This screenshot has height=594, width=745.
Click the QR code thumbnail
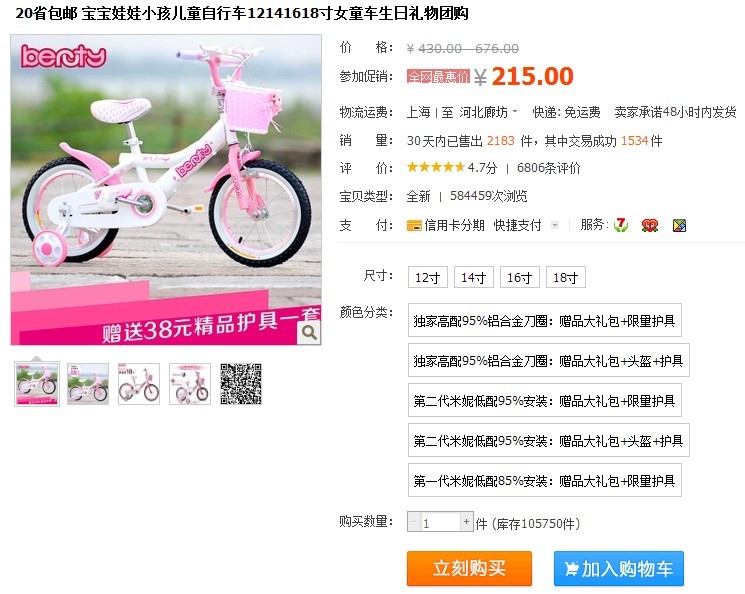point(241,384)
